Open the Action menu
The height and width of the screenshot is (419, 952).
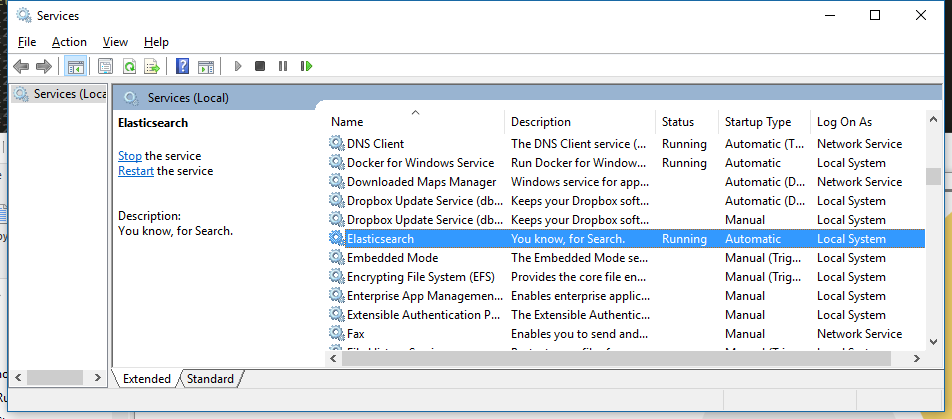tap(69, 42)
